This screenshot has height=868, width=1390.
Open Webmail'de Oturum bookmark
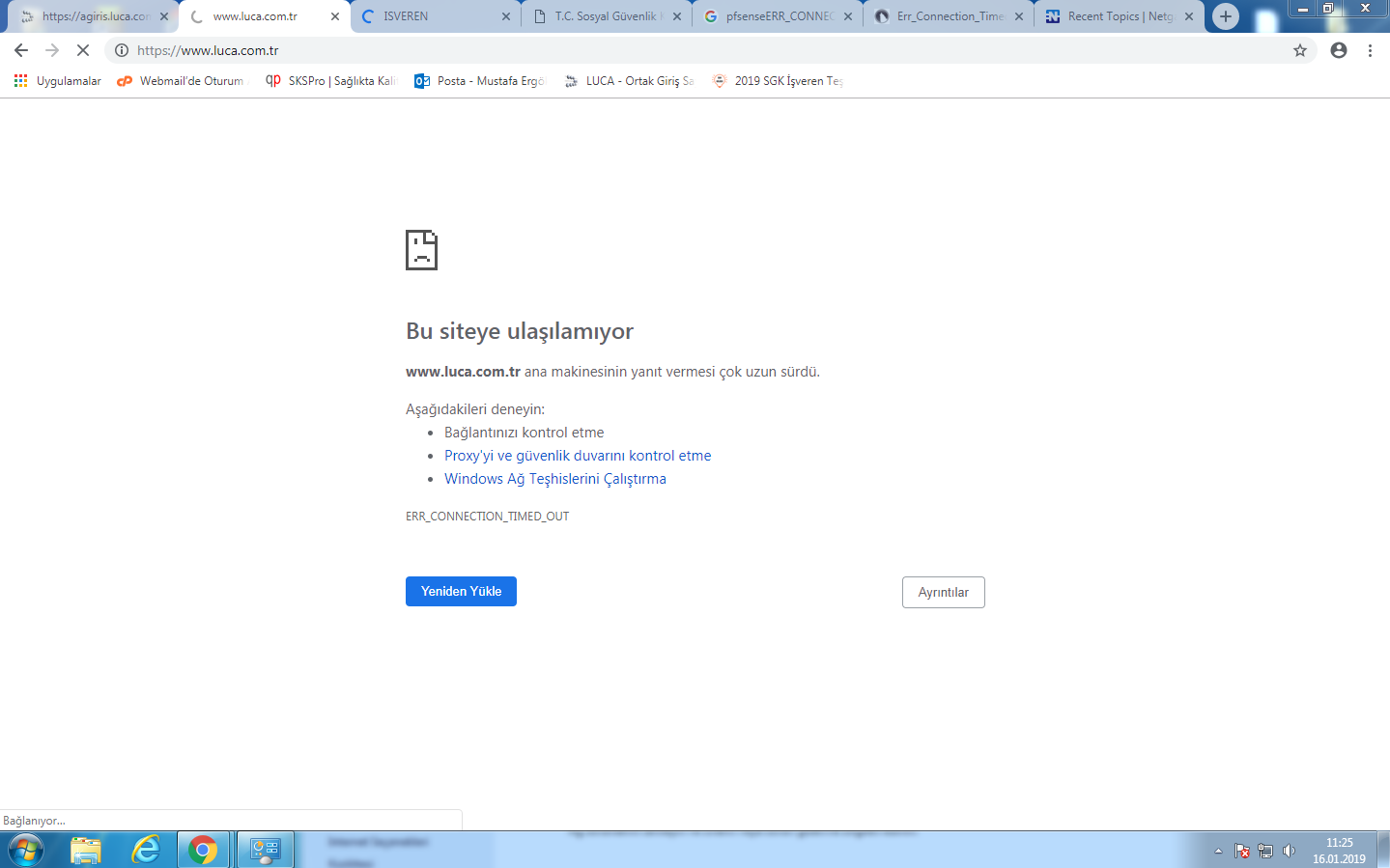click(x=181, y=81)
